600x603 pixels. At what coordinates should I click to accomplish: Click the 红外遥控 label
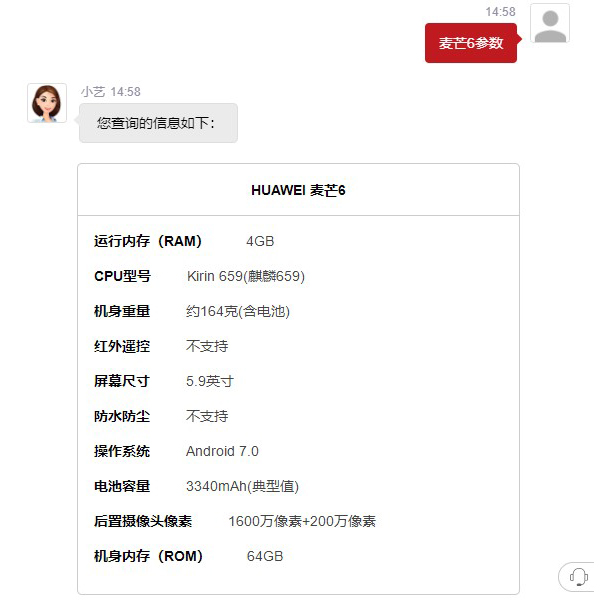click(122, 346)
